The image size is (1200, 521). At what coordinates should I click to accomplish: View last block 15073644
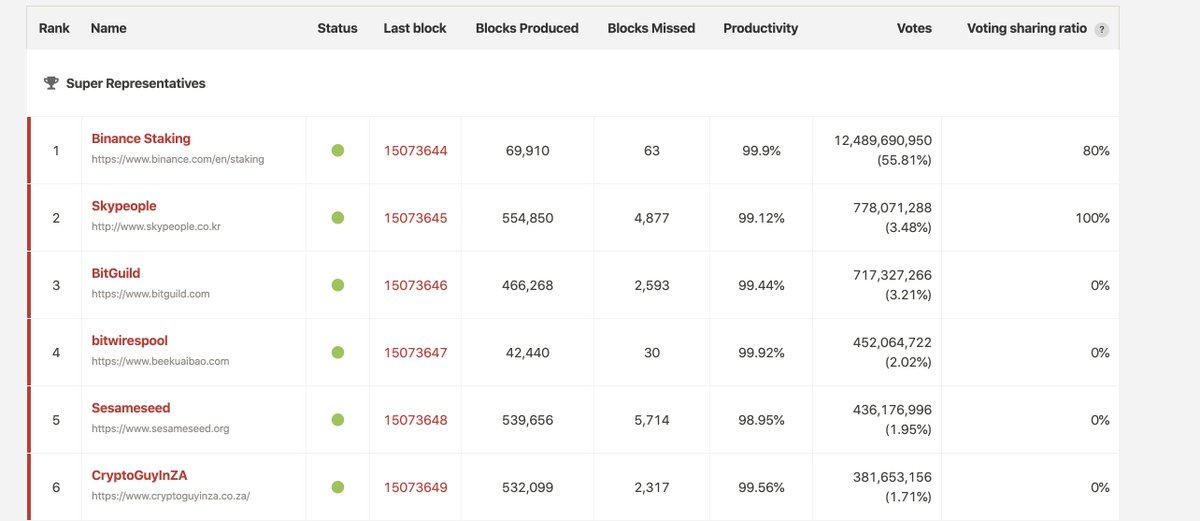pyautogui.click(x=416, y=151)
